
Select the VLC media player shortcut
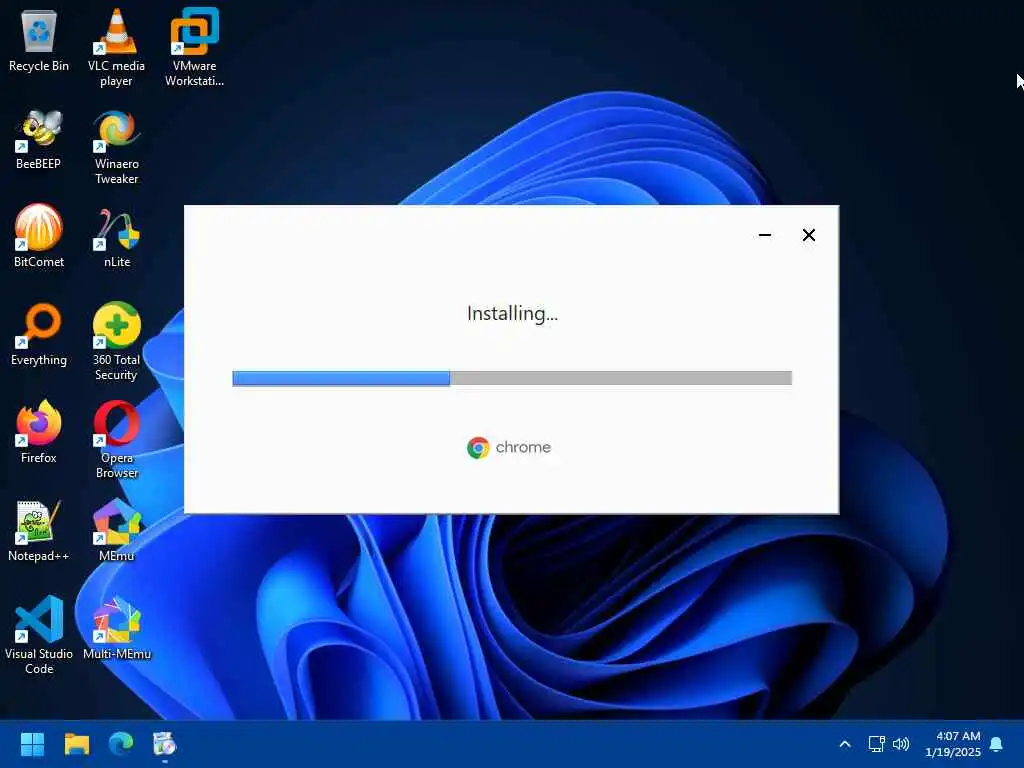pos(116,47)
